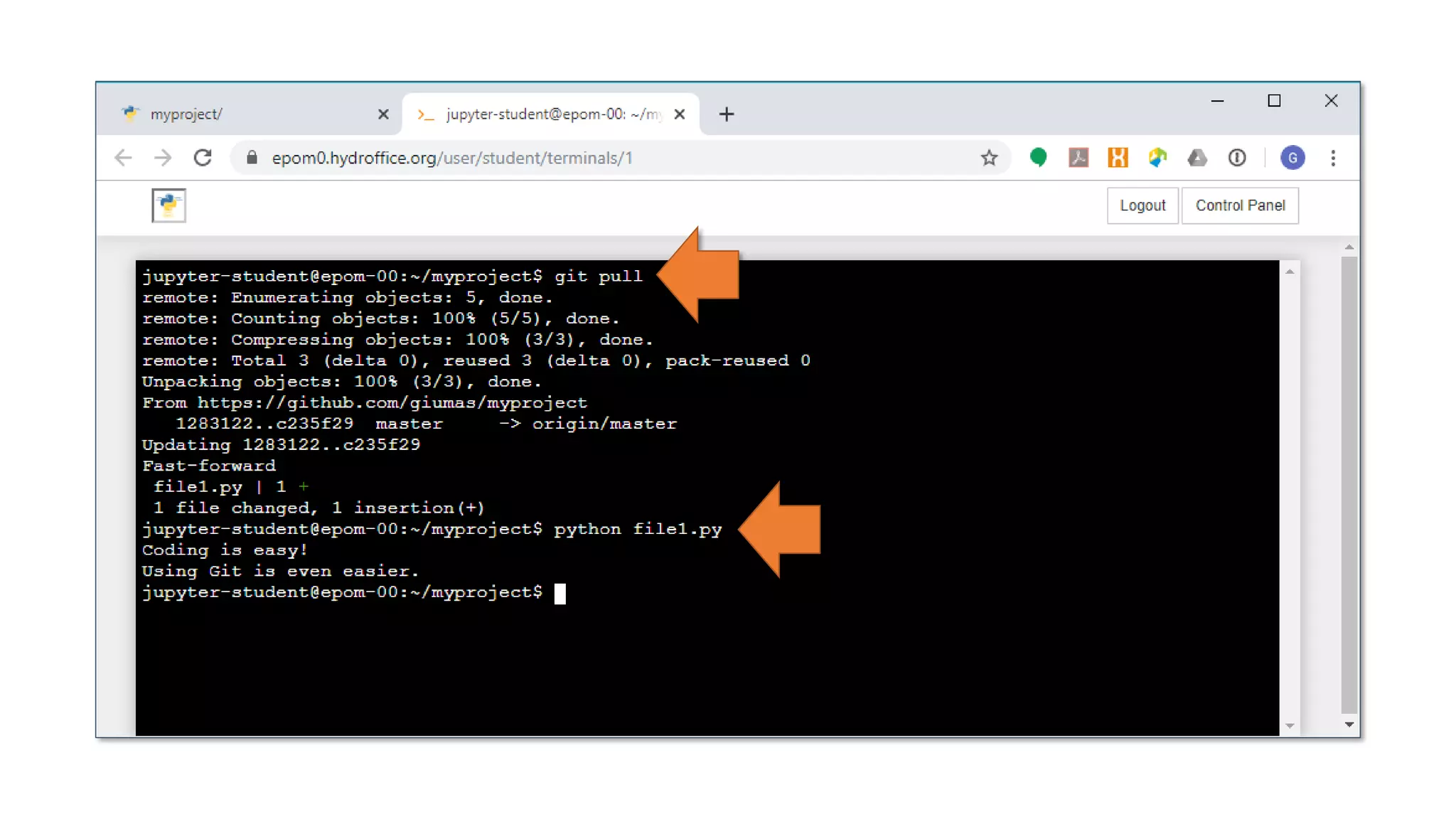Viewport: 1456px width, 819px height.
Task: Click the JupyterHub logo icon
Action: 168,205
